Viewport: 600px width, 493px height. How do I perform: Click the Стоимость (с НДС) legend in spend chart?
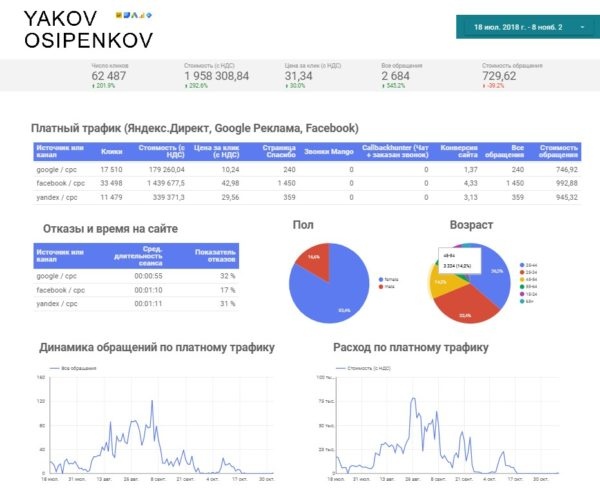(363, 368)
